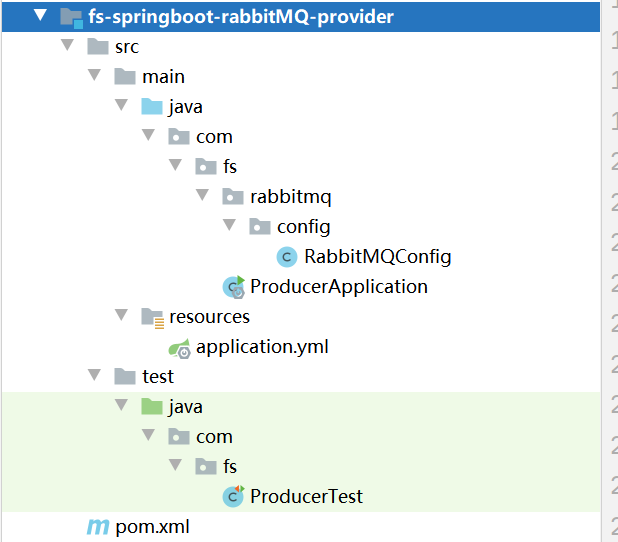Collapse the com package arrow under main
Image resolution: width=618 pixels, height=542 pixels.
[148, 135]
